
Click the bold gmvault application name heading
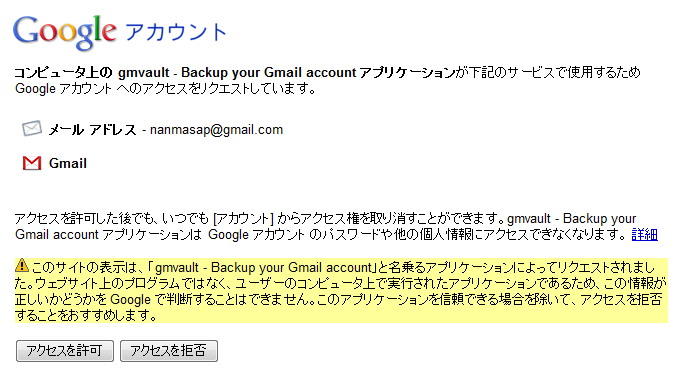point(286,72)
